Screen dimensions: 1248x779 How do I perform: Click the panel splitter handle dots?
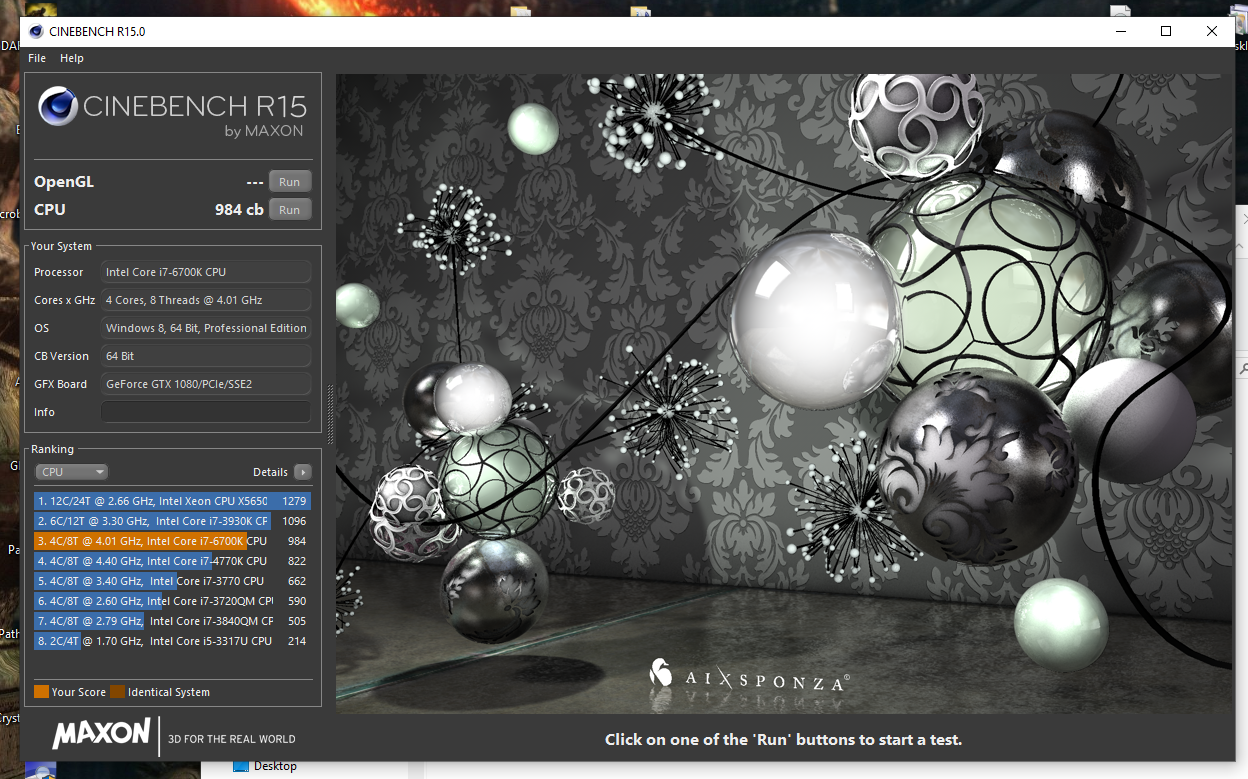[x=330, y=414]
